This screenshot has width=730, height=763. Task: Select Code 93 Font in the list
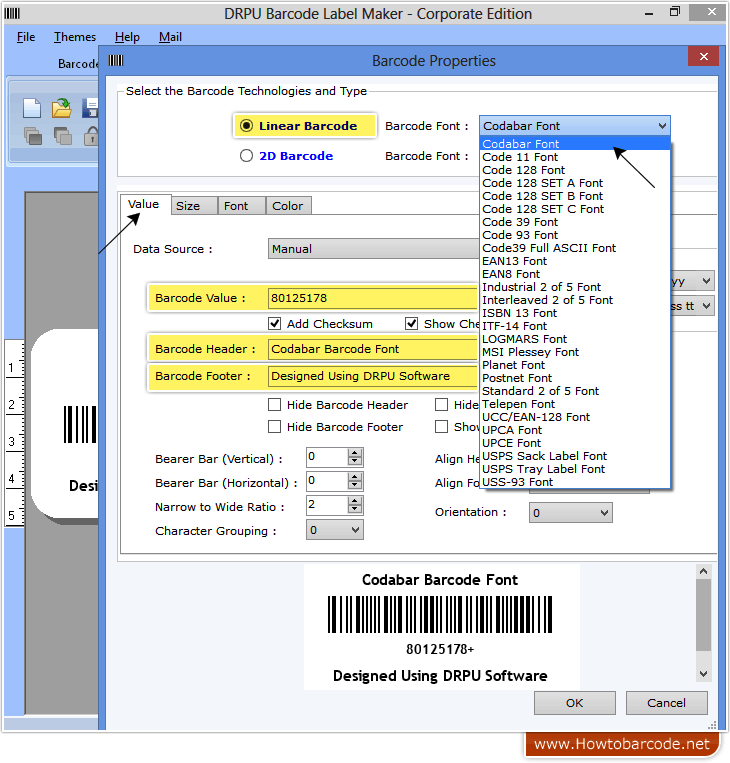pos(575,235)
